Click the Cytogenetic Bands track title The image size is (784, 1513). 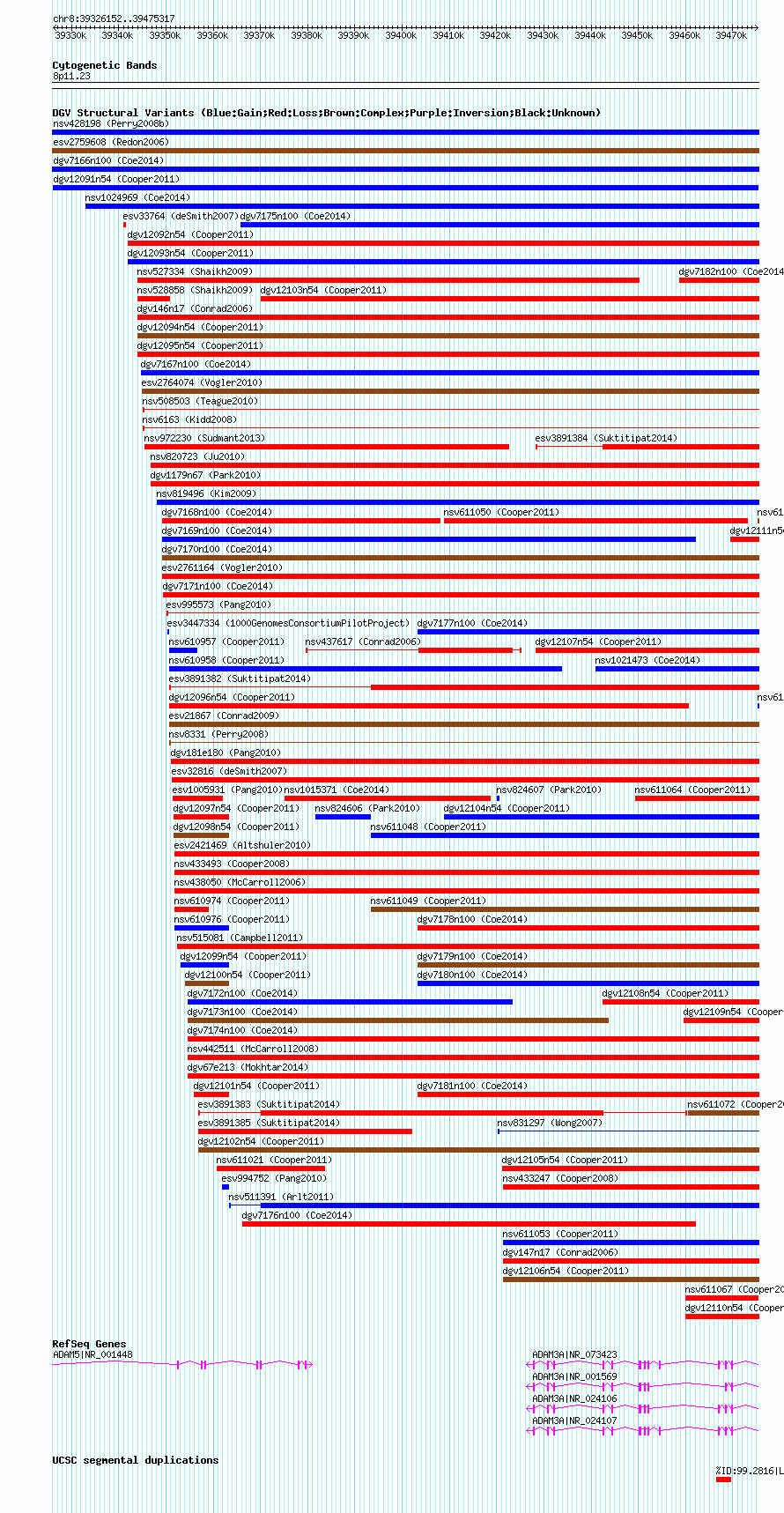[105, 65]
